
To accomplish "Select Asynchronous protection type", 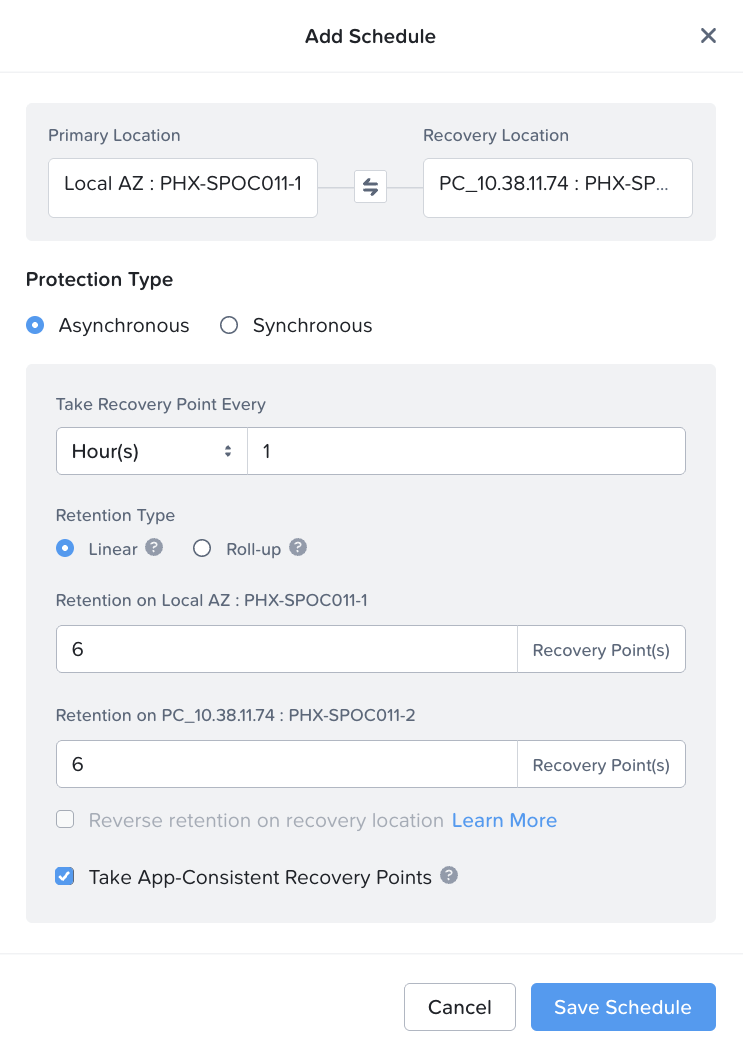I will click(35, 325).
